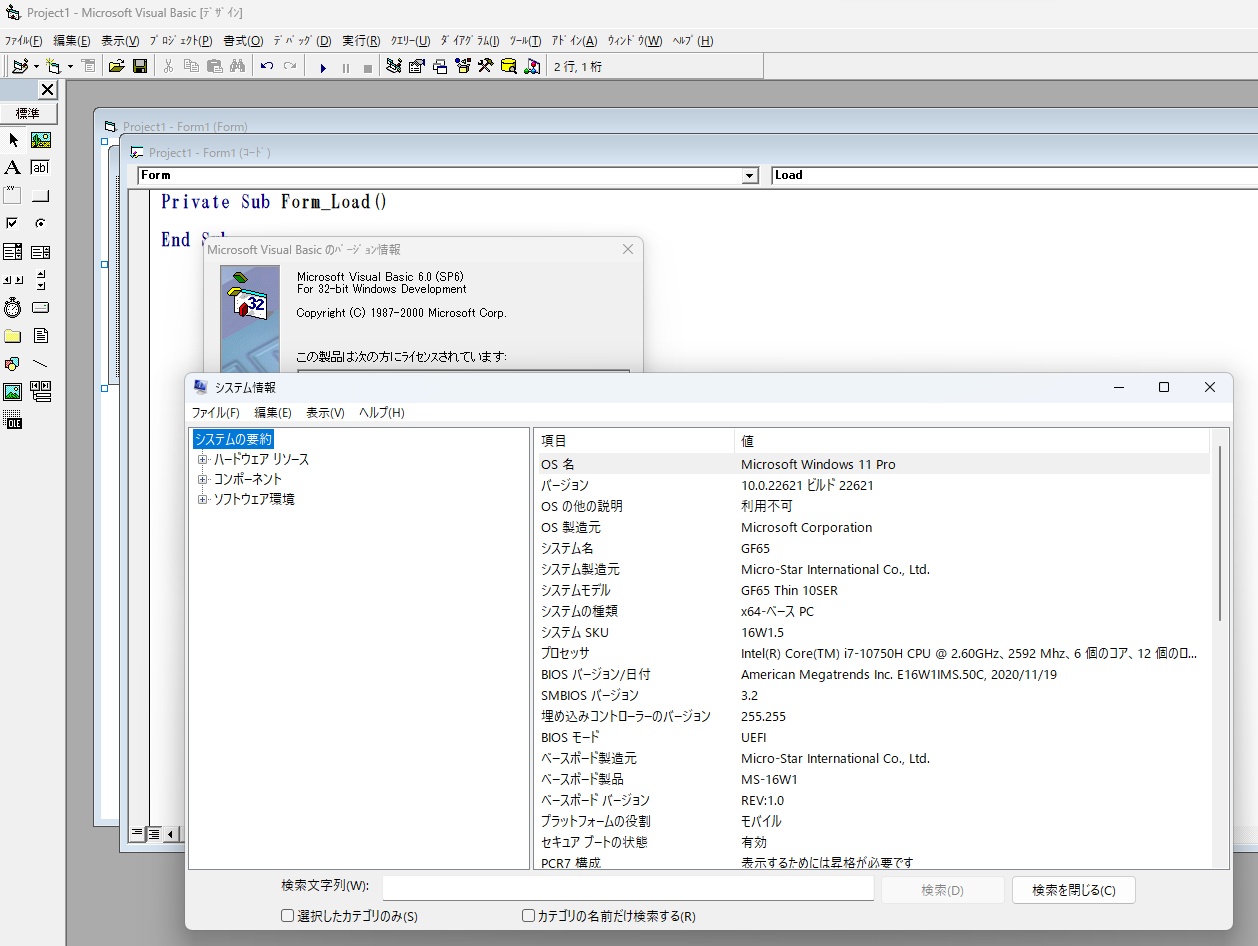The height and width of the screenshot is (946, 1258).
Task: Click the 項目 column header
Action: pos(636,441)
